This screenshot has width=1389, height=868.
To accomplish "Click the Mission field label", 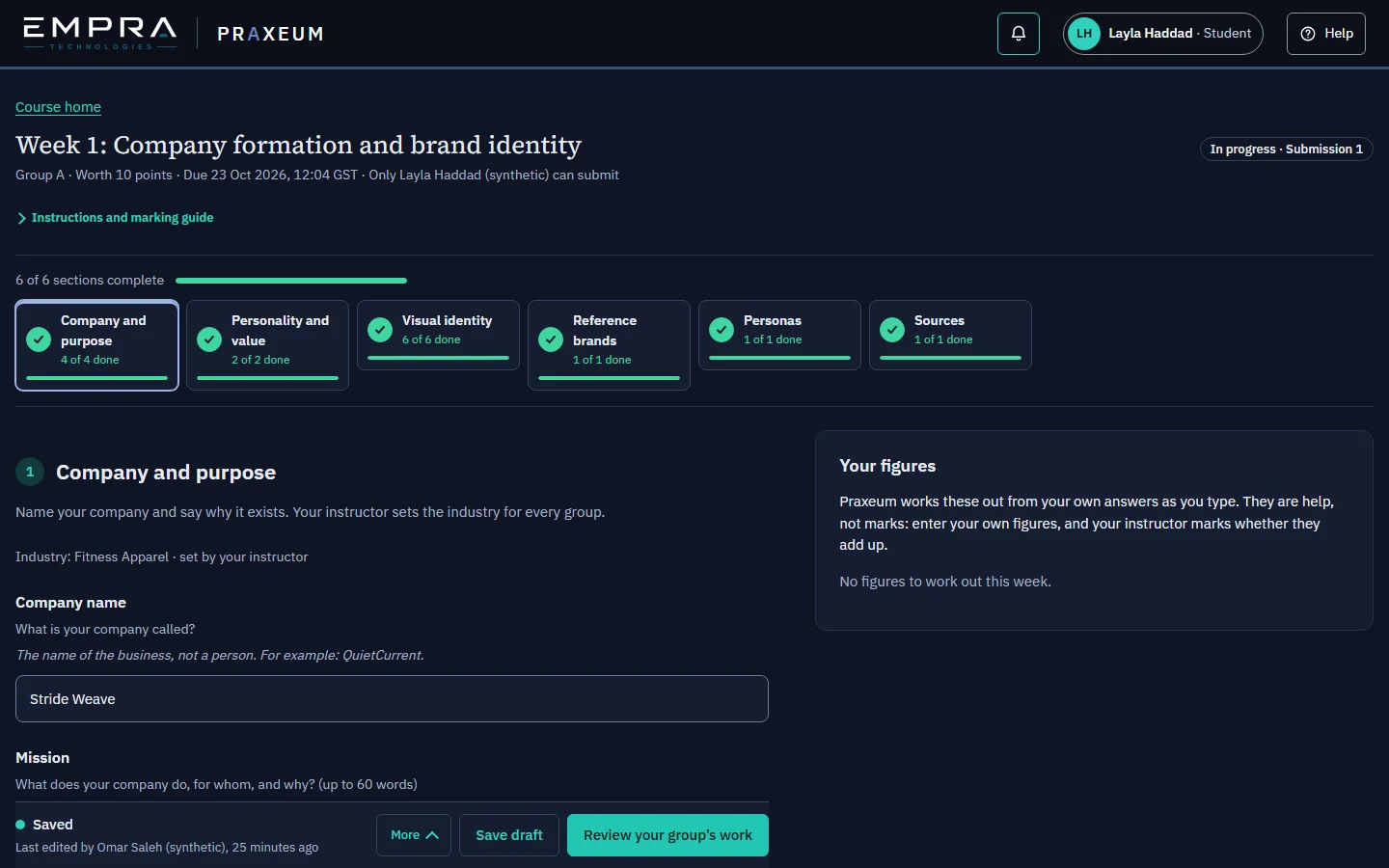I will click(x=42, y=758).
